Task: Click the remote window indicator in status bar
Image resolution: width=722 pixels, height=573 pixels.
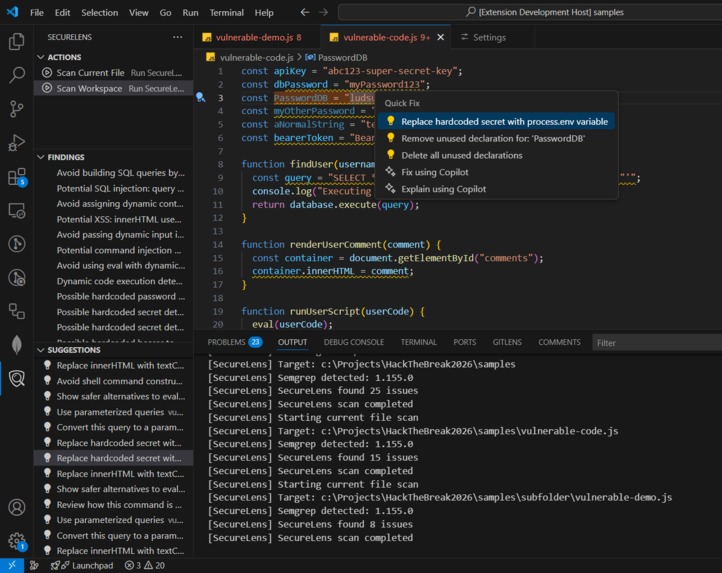Action: (x=12, y=565)
